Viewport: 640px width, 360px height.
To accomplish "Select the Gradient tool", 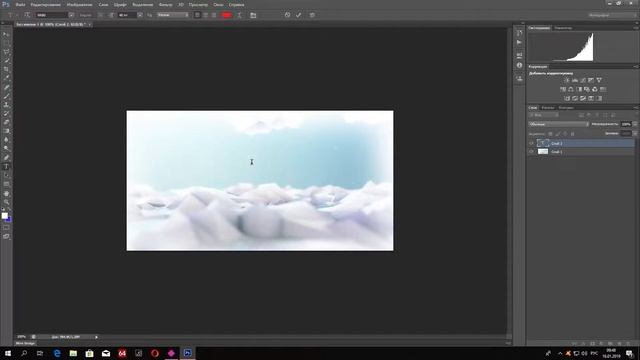I will pyautogui.click(x=6, y=131).
